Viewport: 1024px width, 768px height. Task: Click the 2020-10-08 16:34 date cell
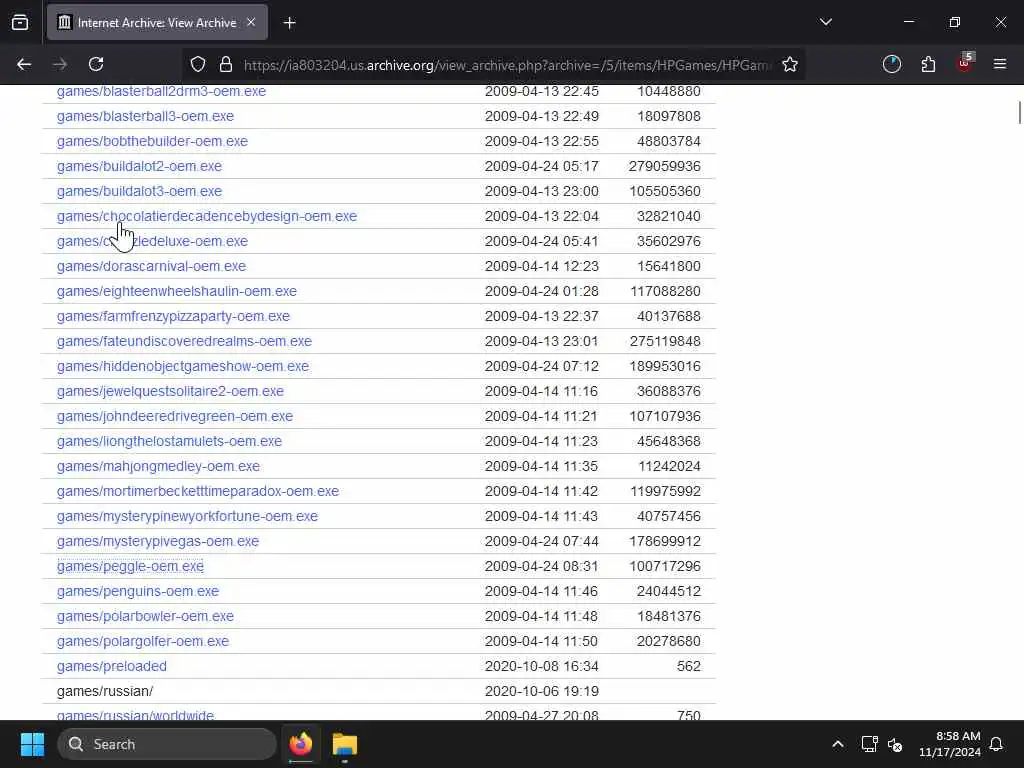click(x=541, y=666)
